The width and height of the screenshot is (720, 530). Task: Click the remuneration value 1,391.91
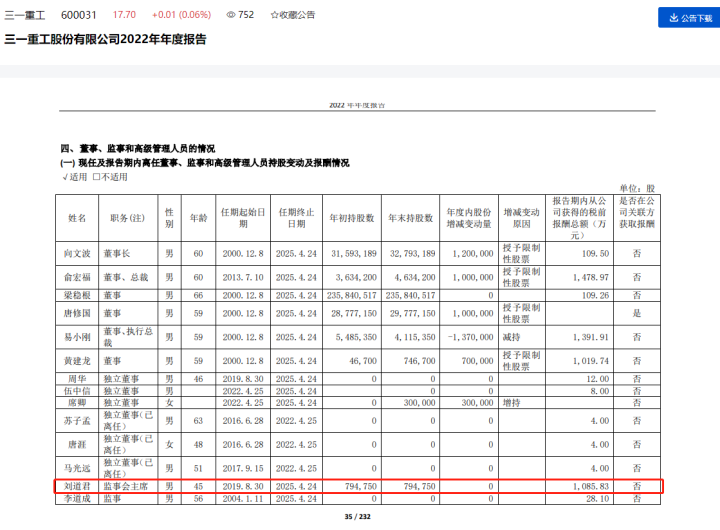pyautogui.click(x=591, y=337)
